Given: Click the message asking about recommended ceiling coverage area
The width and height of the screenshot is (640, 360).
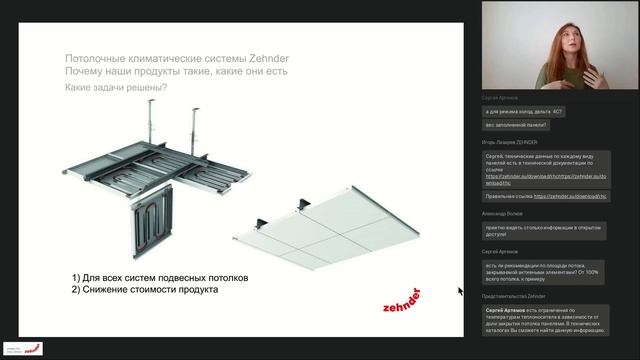Looking at the screenshot, I should pyautogui.click(x=543, y=272).
